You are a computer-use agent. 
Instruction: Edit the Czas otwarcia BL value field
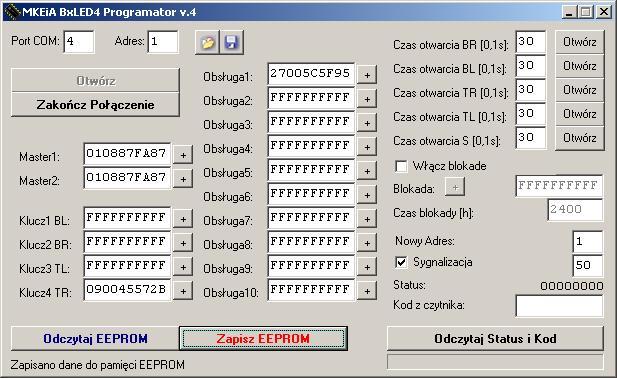[531, 66]
